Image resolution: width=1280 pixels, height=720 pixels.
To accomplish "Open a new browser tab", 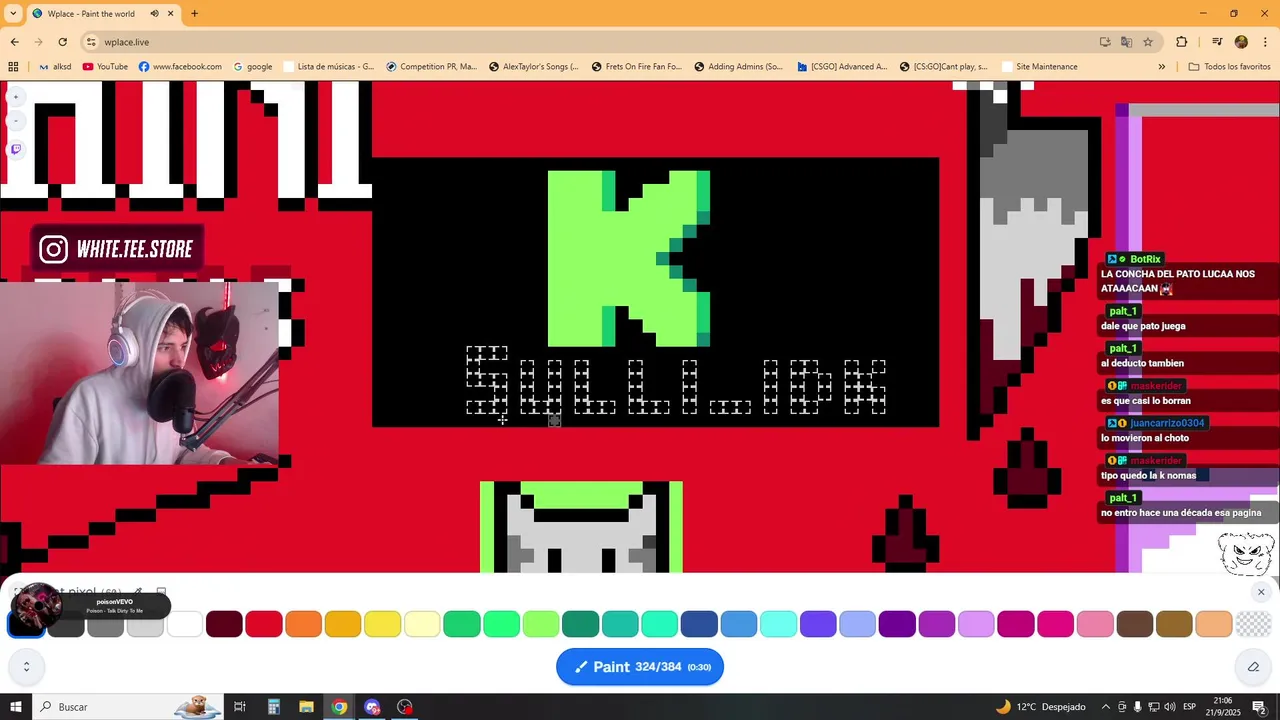I will pyautogui.click(x=194, y=13).
